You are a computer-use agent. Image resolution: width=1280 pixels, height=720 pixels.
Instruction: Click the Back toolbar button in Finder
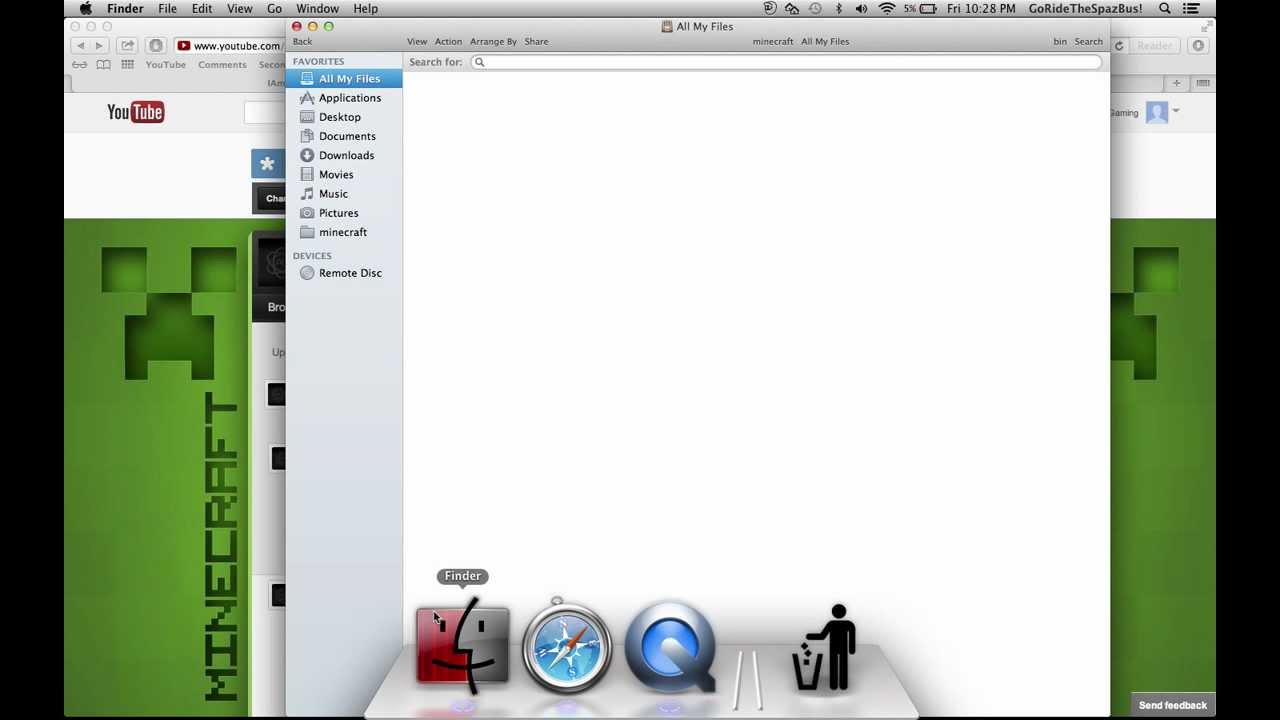(x=302, y=42)
